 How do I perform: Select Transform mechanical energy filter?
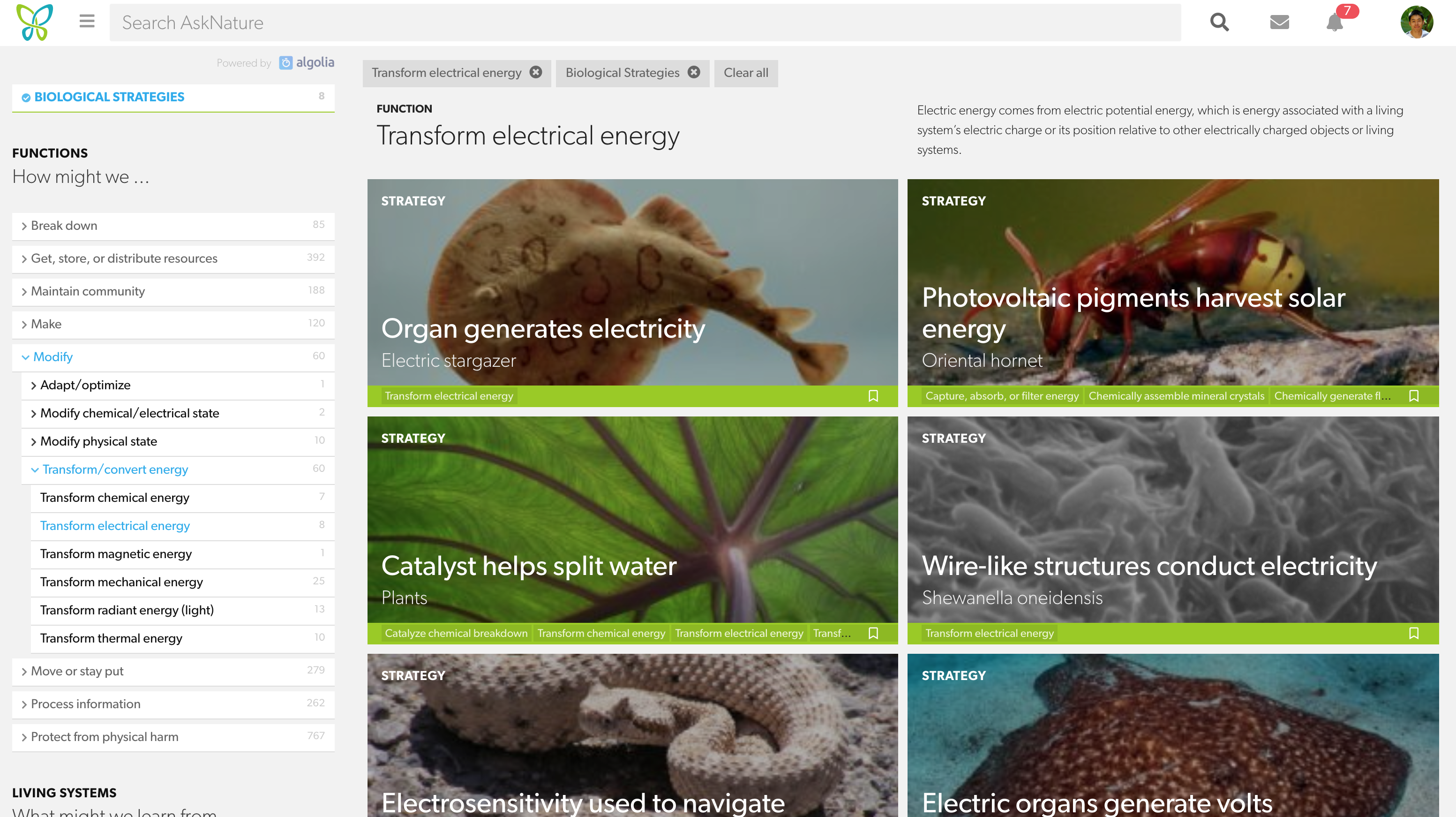coord(182,582)
